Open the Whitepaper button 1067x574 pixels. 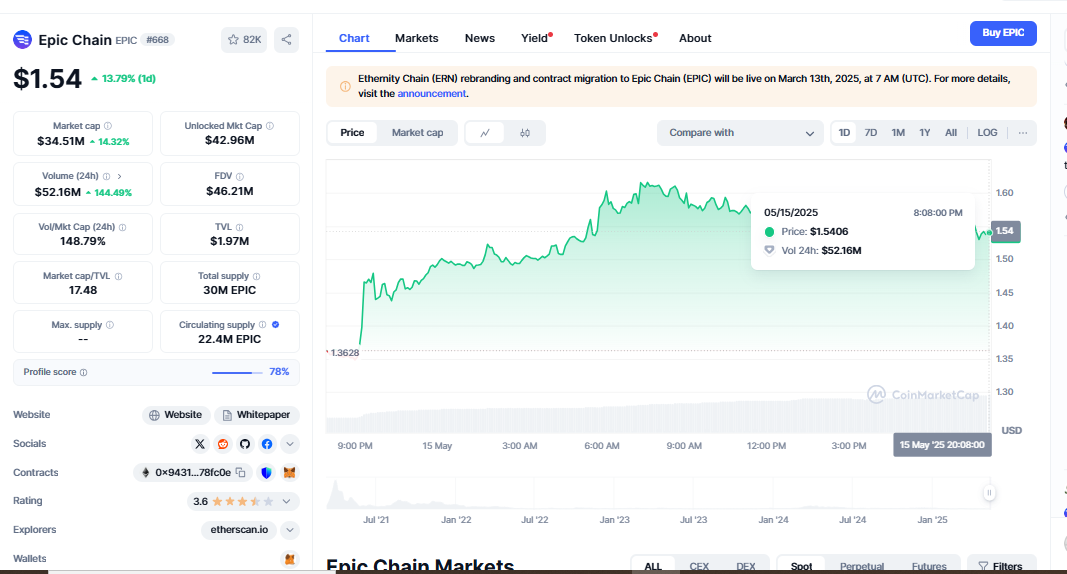point(257,415)
